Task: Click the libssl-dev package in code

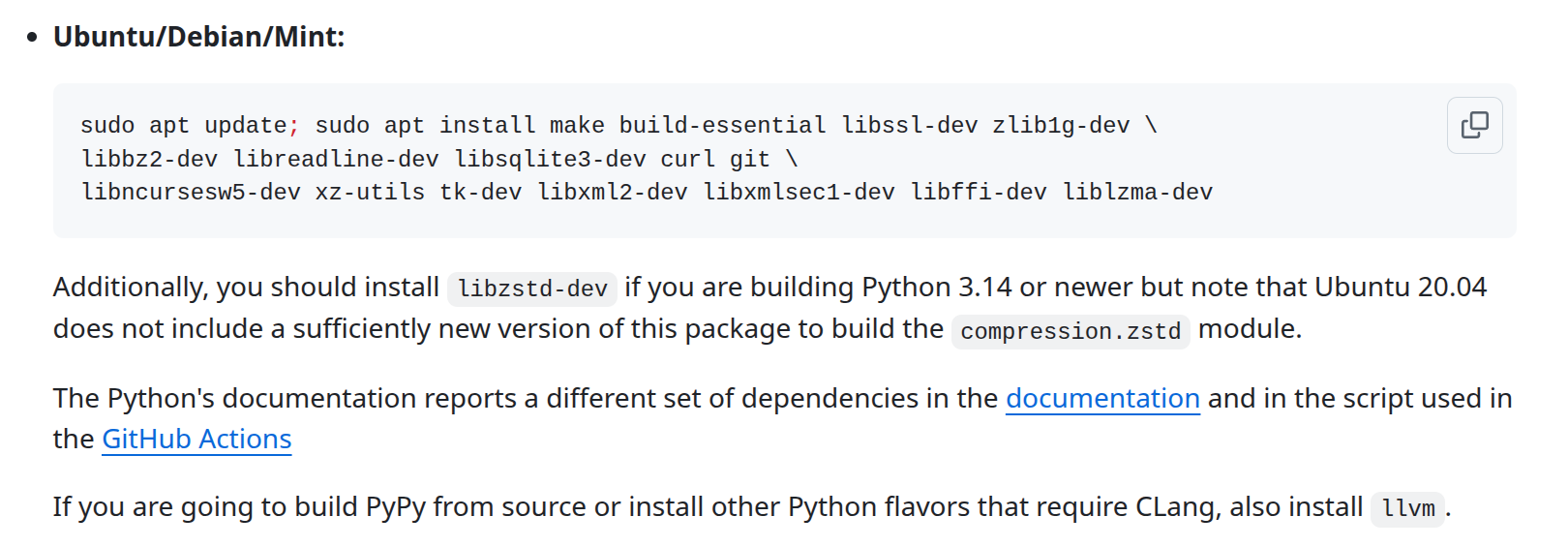Action: tap(909, 125)
